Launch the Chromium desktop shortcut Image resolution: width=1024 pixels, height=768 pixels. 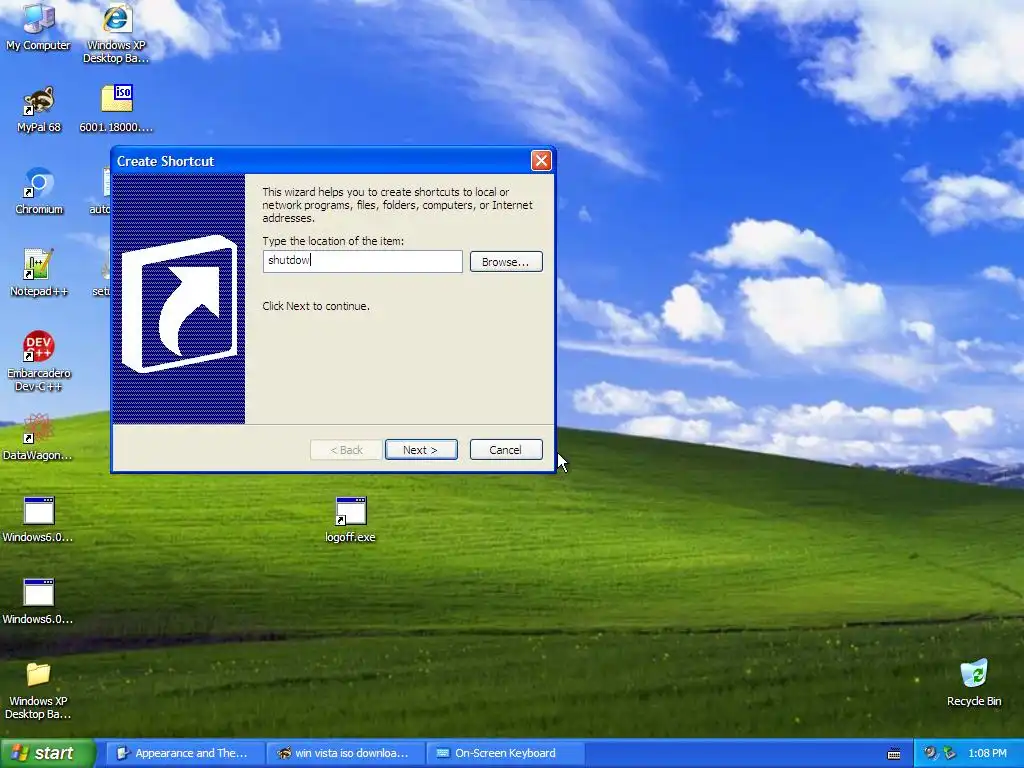39,191
